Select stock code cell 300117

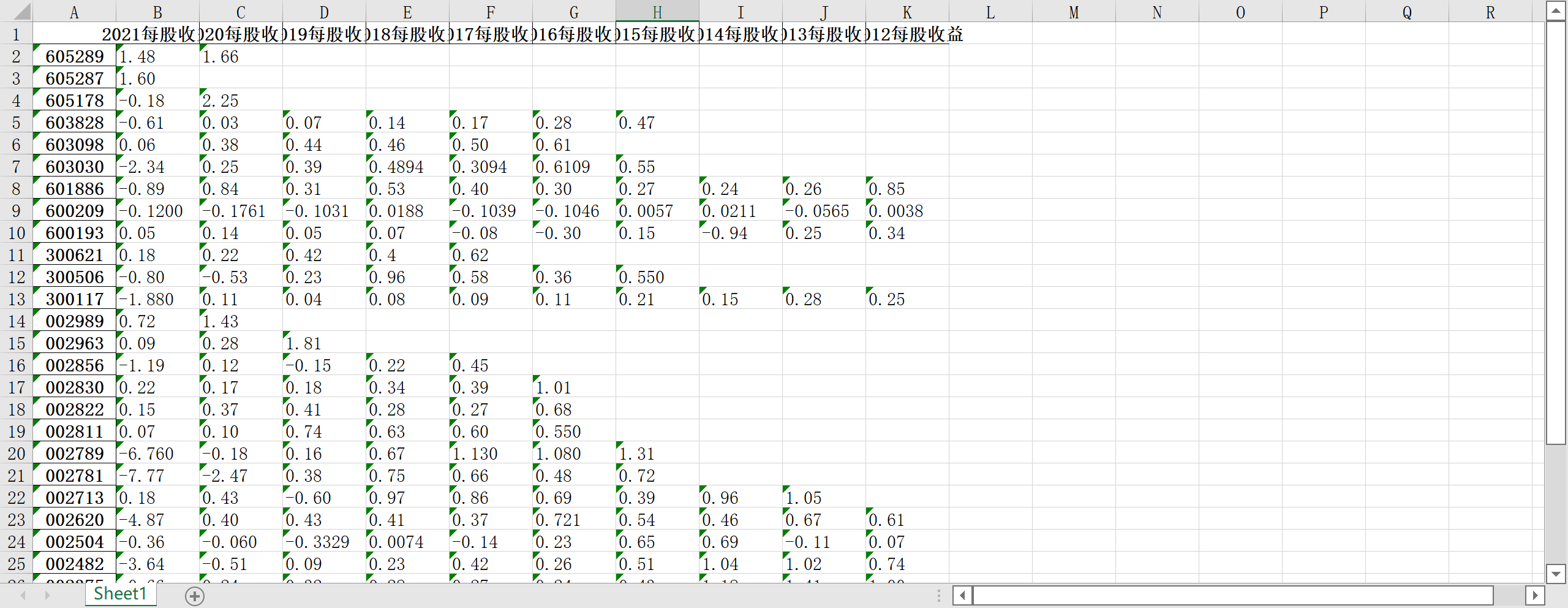pos(74,299)
